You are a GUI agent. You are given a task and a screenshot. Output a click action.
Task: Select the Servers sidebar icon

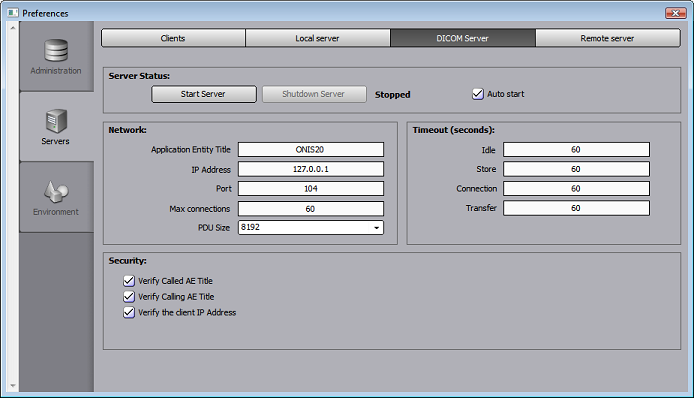pos(56,121)
